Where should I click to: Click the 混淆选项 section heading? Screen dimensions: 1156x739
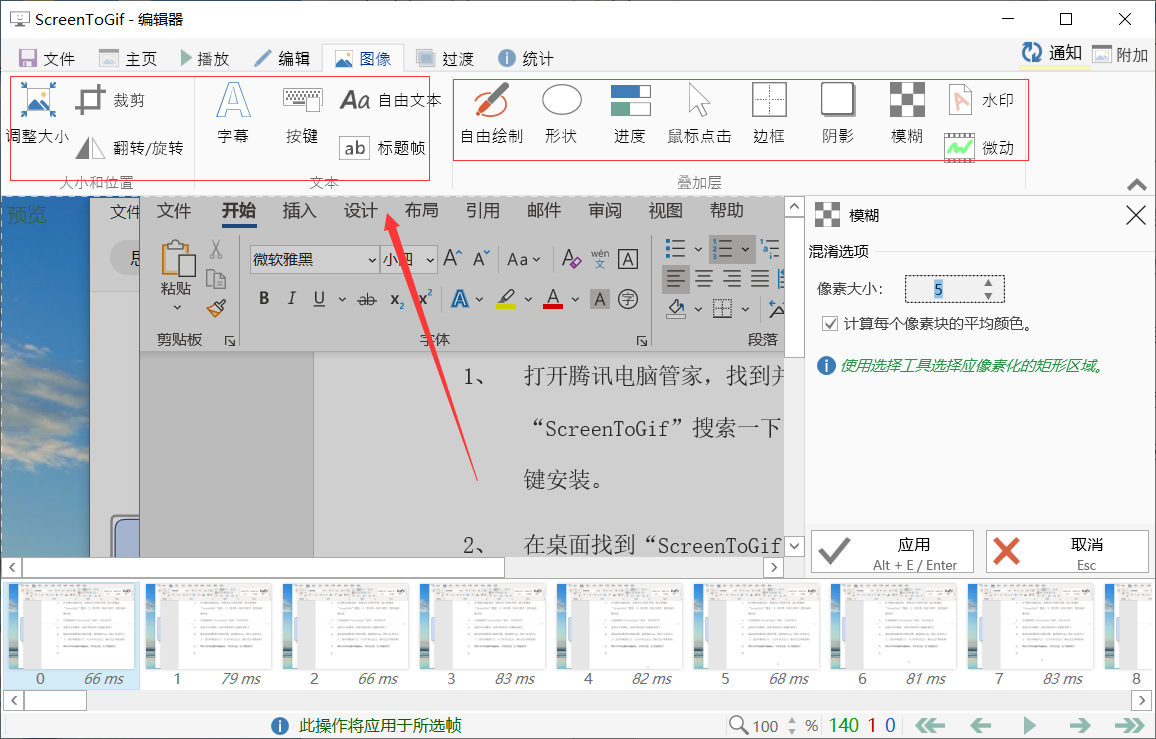[838, 251]
